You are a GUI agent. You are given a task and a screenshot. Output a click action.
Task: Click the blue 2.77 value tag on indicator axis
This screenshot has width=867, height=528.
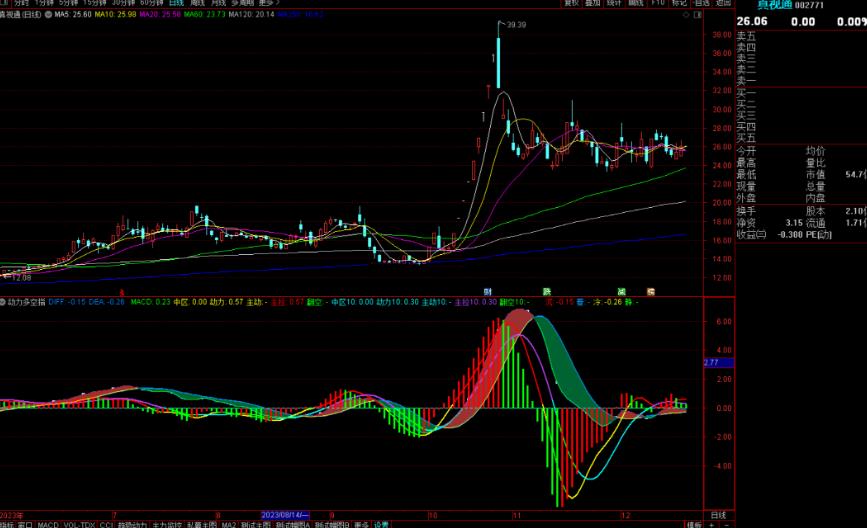(718, 363)
